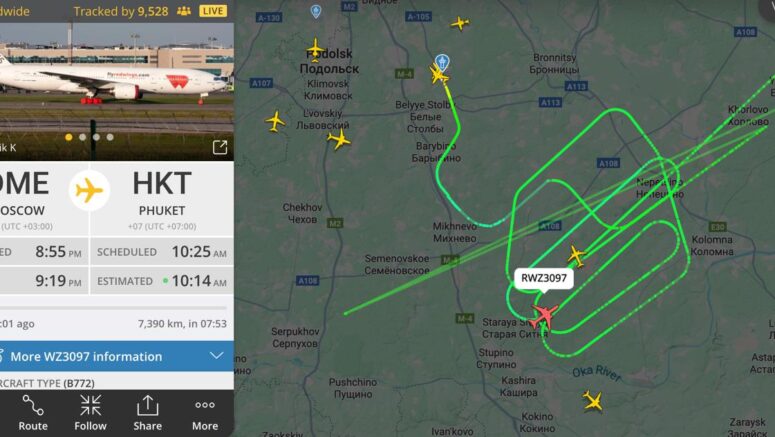
Task: Open aircraft photo in external window
Action: [x=220, y=147]
